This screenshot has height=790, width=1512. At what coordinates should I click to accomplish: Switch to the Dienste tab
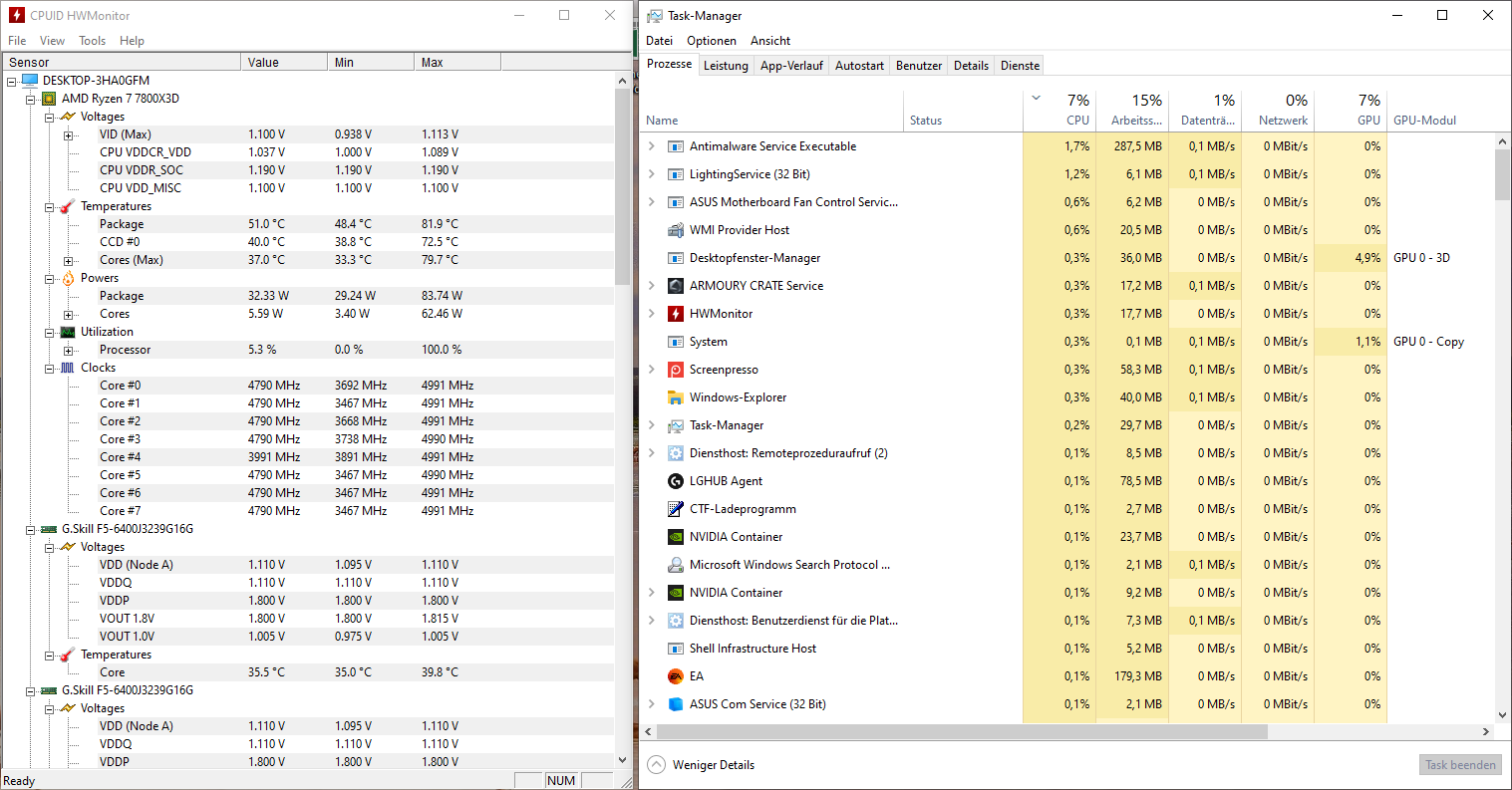pyautogui.click(x=1020, y=66)
